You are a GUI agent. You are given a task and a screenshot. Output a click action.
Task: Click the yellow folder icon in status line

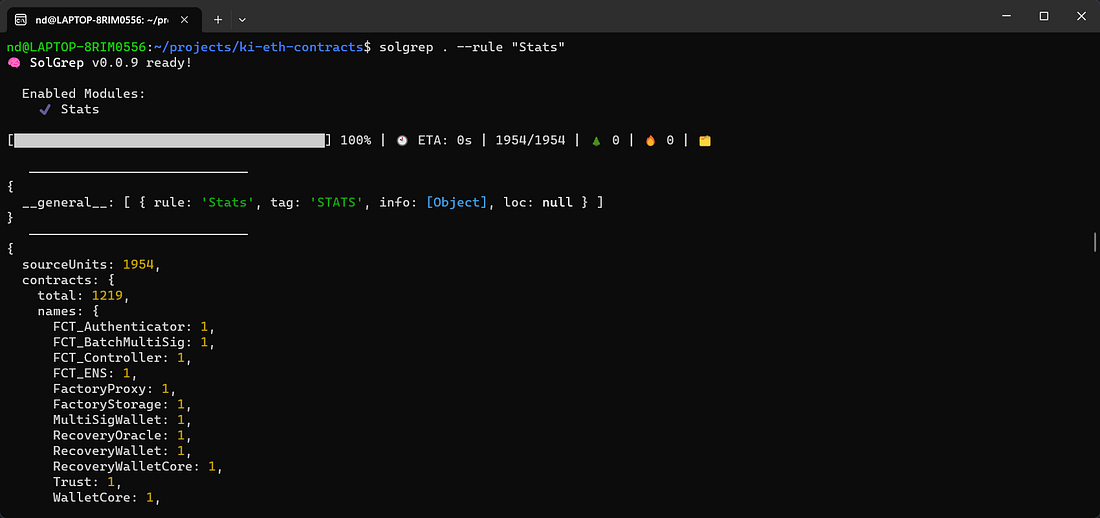pyautogui.click(x=704, y=141)
